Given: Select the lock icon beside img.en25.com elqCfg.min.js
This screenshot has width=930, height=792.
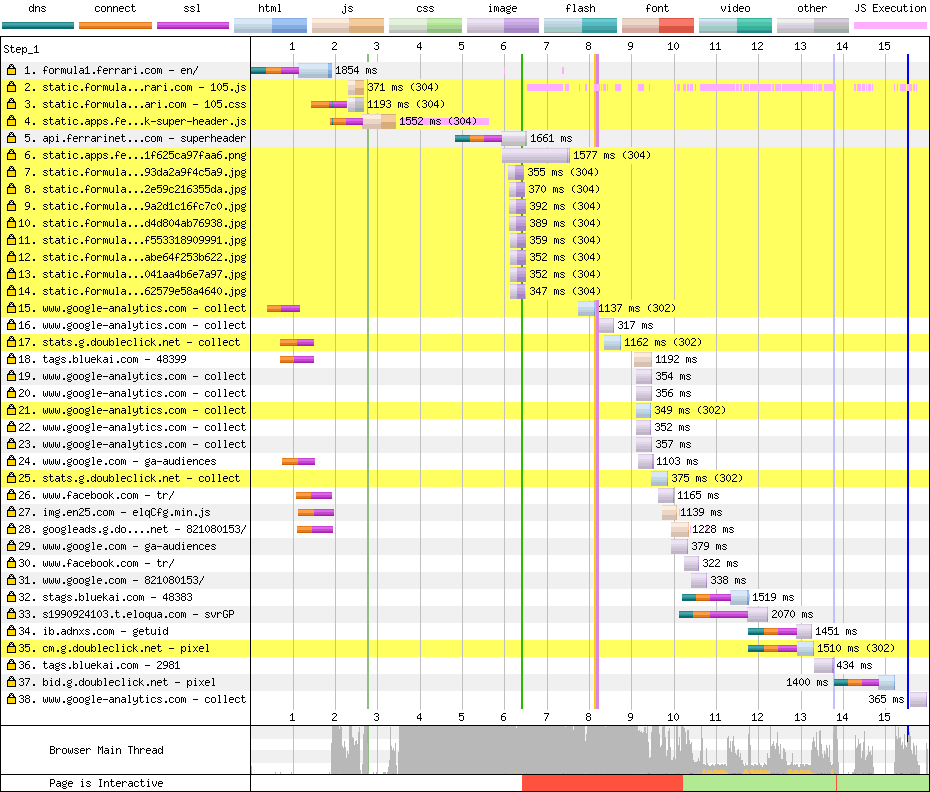Looking at the screenshot, I should coord(11,513).
